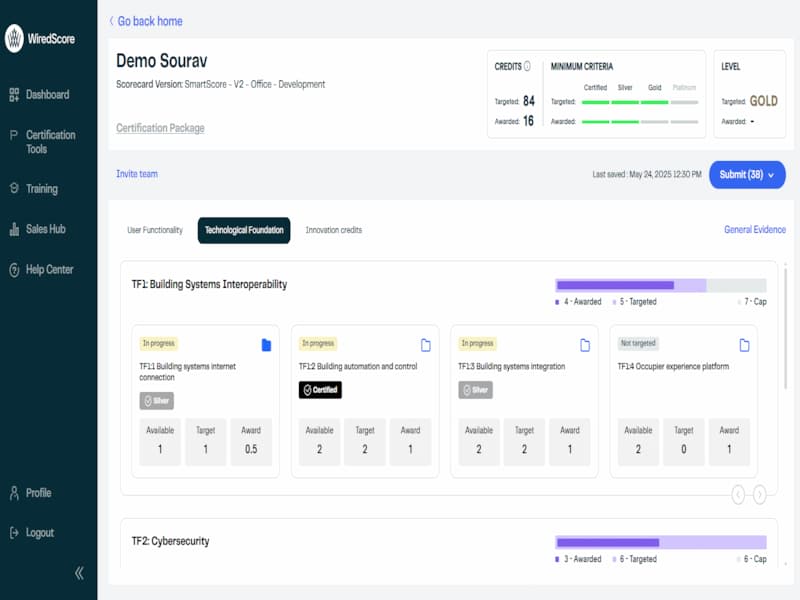Switch to the User Functionality tab
This screenshot has width=800, height=600.
155,230
